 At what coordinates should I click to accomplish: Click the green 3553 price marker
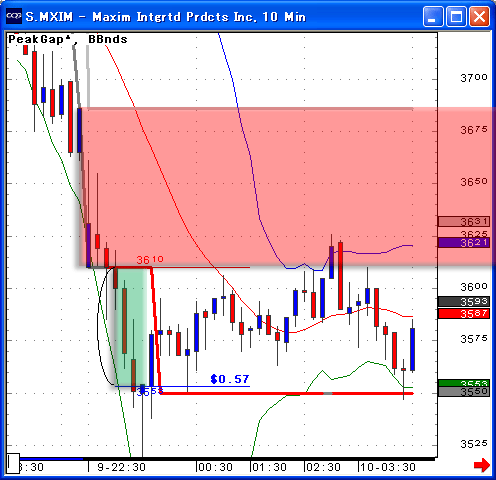coord(464,383)
